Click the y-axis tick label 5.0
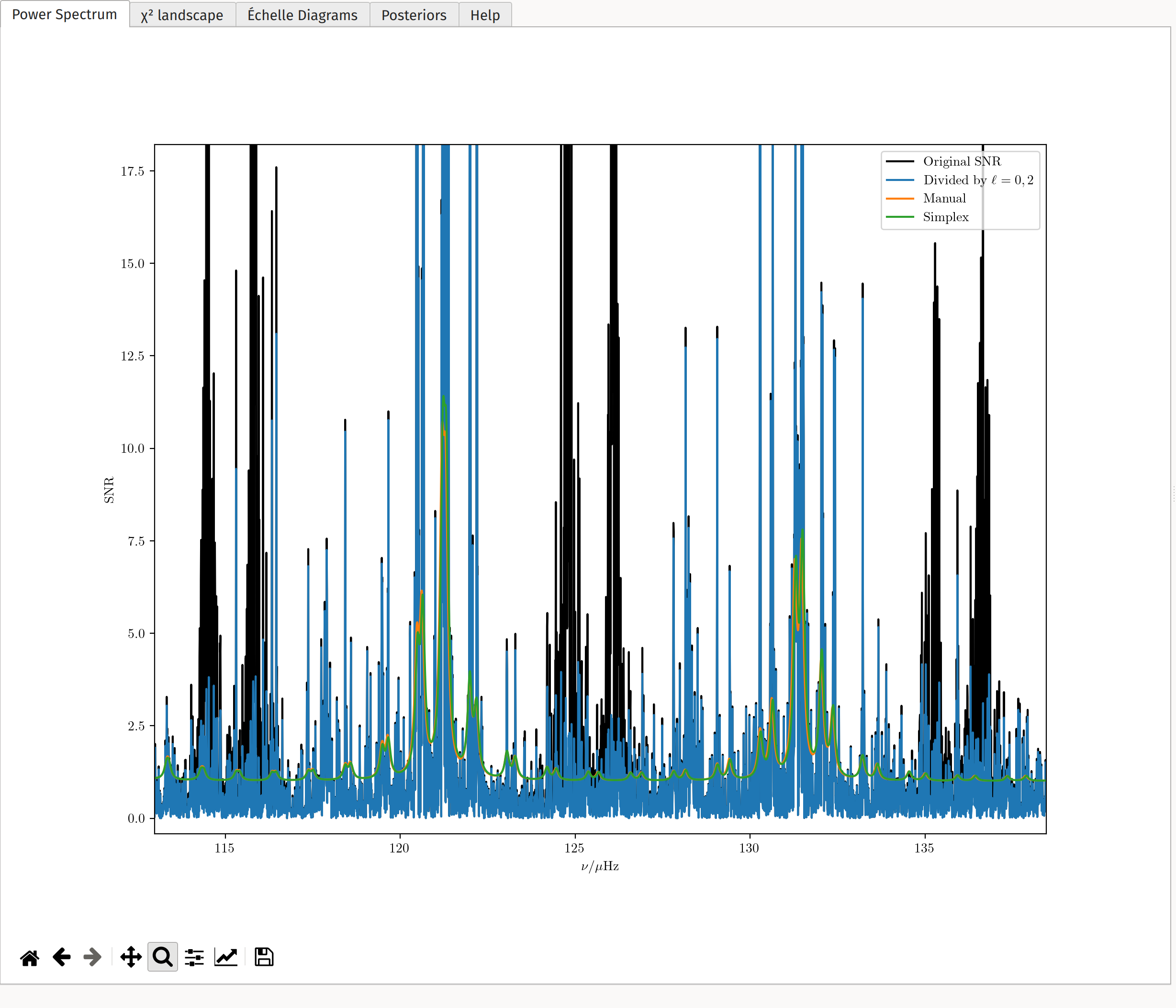This screenshot has width=1176, height=1008. [x=135, y=633]
